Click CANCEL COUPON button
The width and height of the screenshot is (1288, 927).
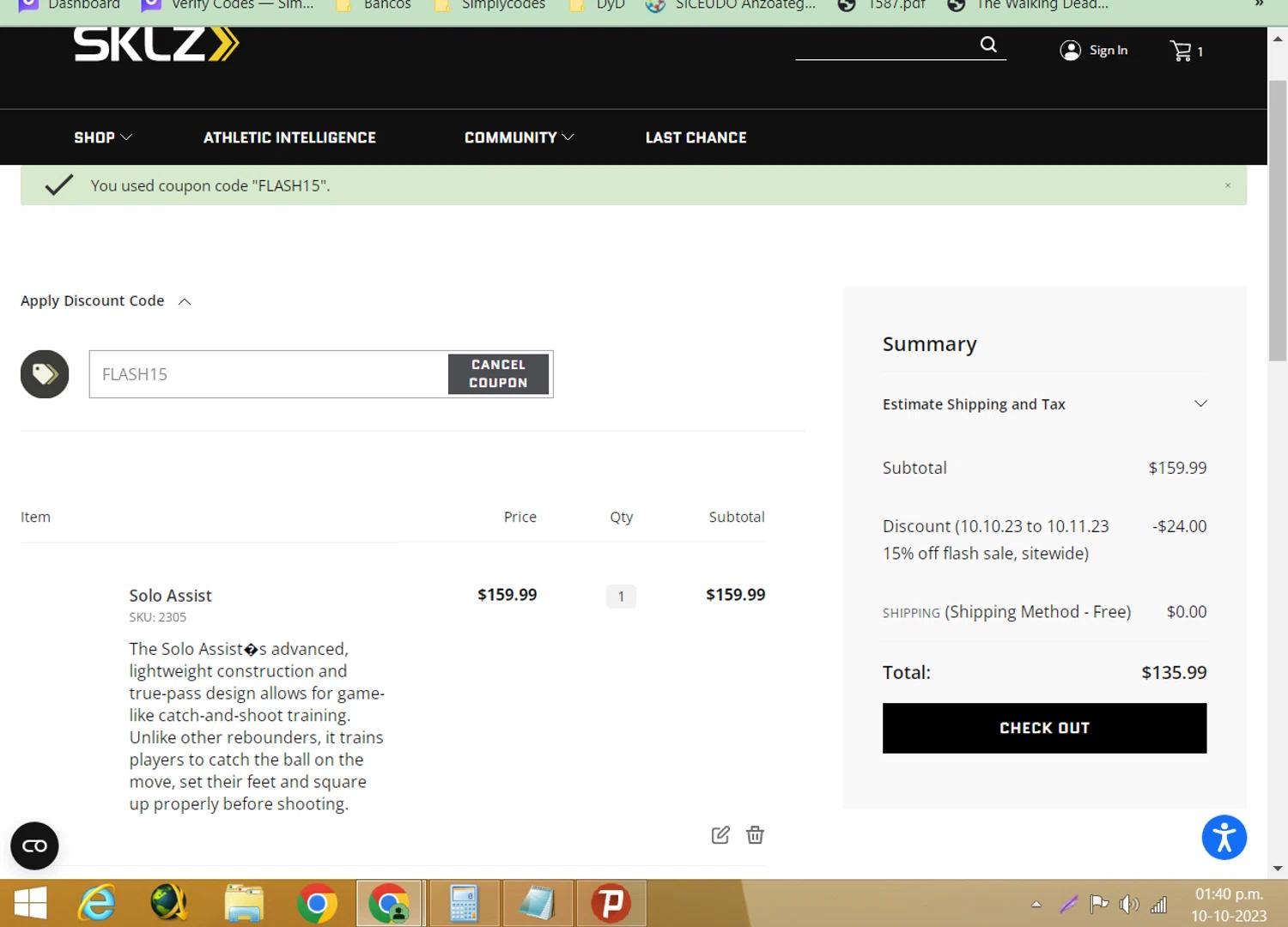pos(498,374)
